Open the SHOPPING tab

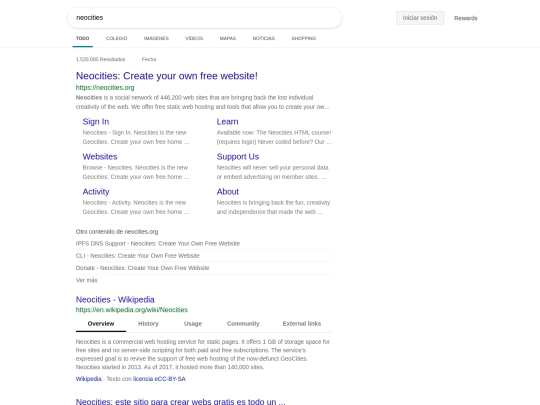point(304,38)
